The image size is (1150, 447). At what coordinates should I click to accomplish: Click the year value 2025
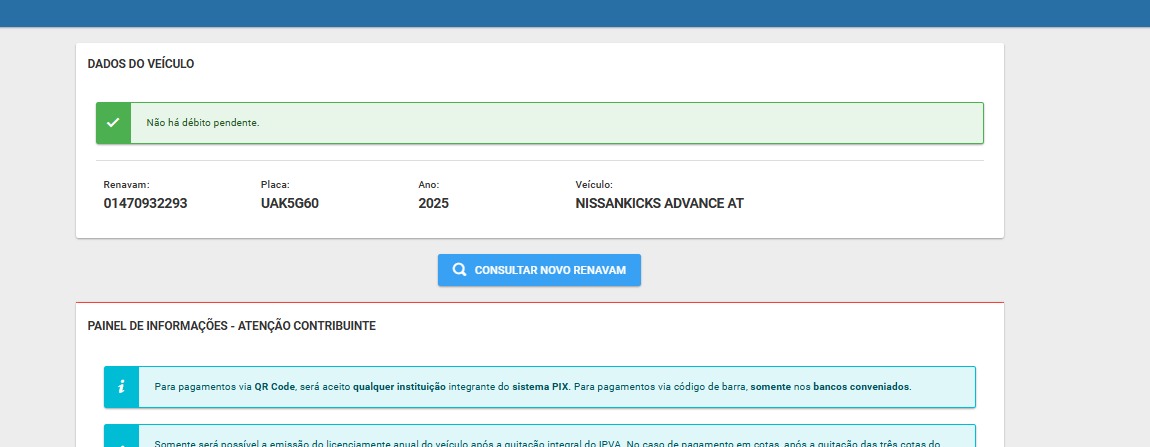(433, 203)
